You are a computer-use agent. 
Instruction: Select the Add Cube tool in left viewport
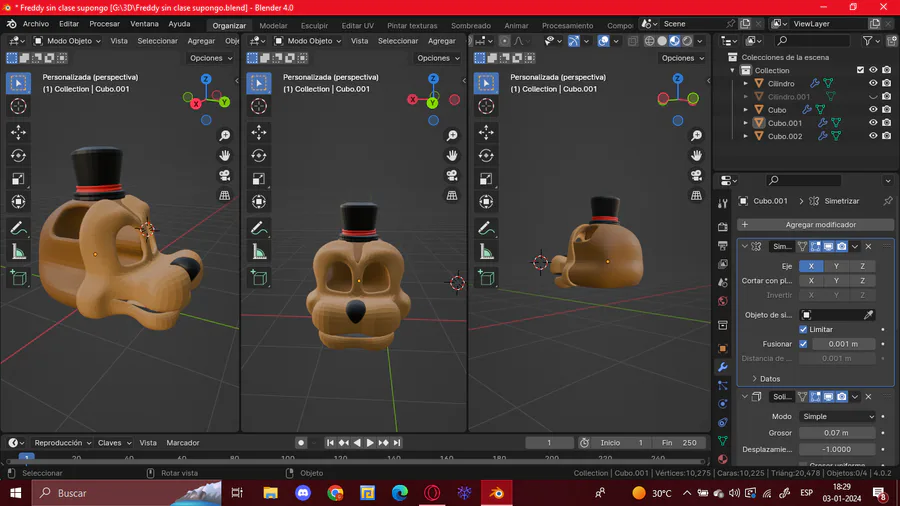point(18,278)
